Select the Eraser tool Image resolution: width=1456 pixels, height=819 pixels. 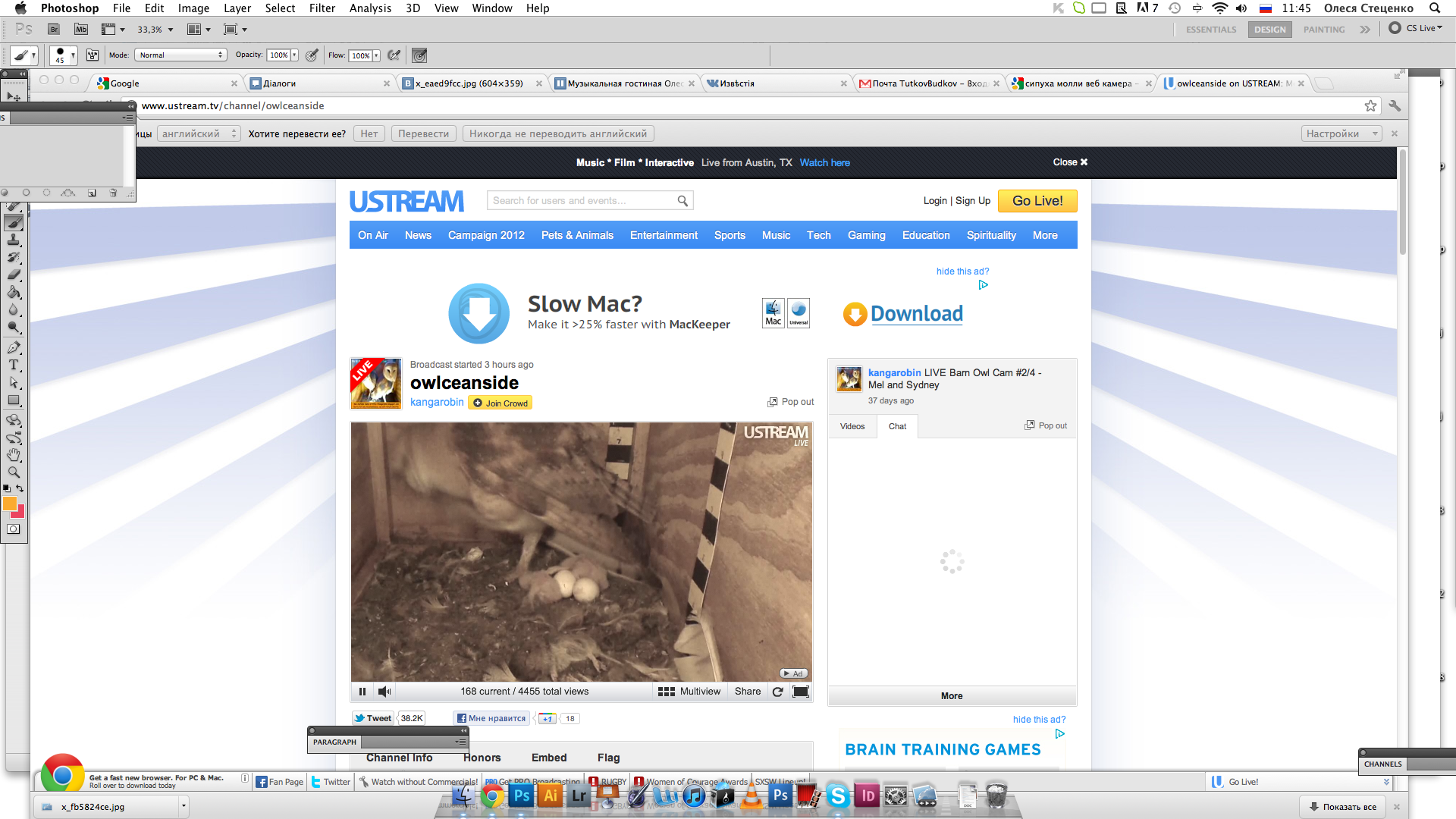pos(14,275)
